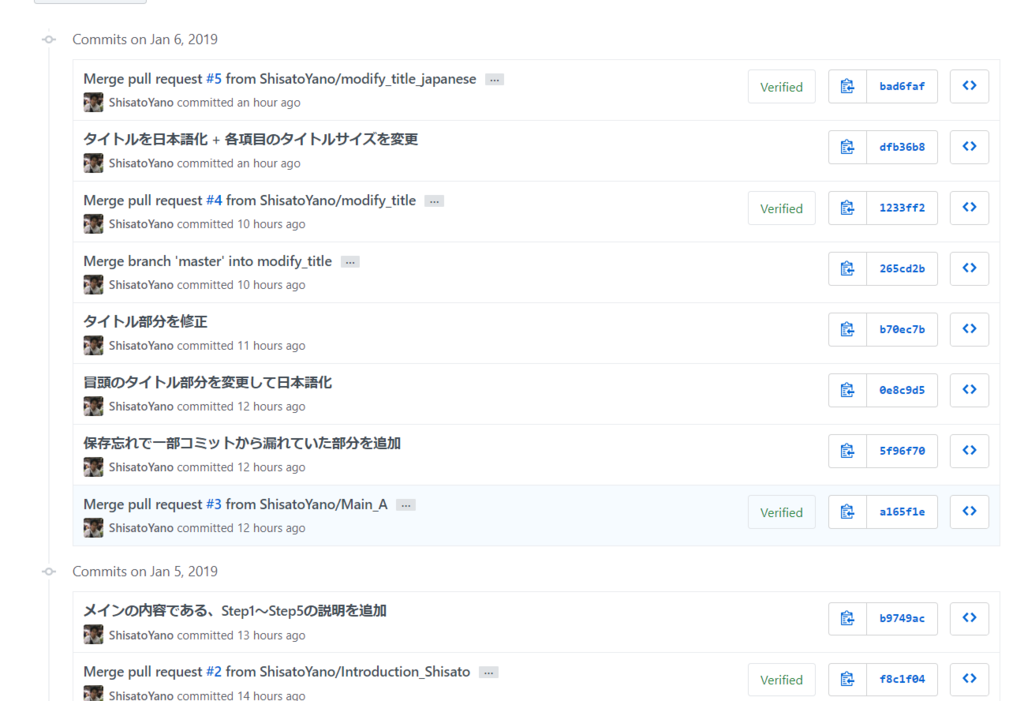Copy the SHA of commit a165f1e
Screen dimensions: 1024x701
846,511
